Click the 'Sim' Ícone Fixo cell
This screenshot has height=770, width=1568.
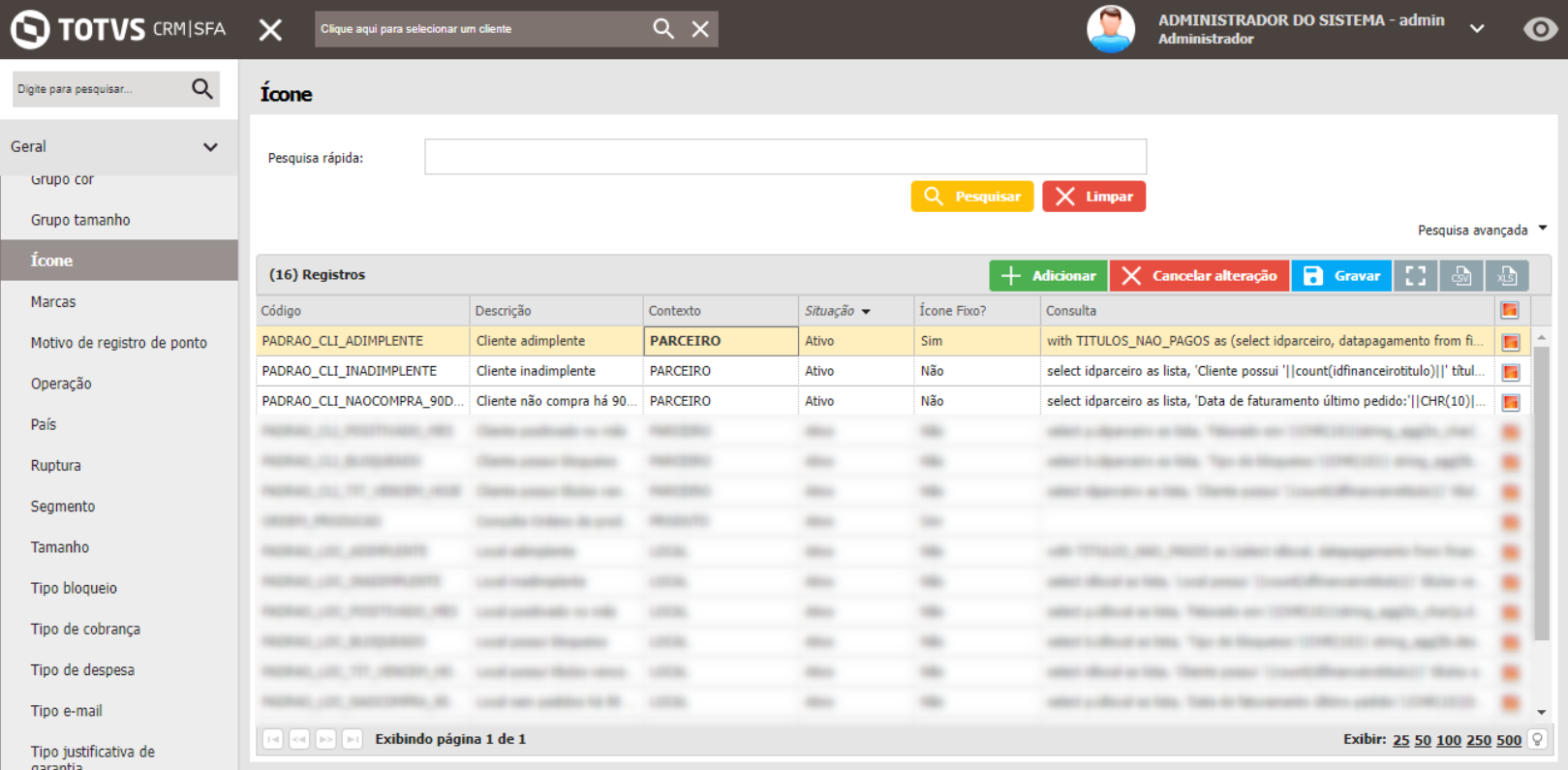(x=977, y=341)
